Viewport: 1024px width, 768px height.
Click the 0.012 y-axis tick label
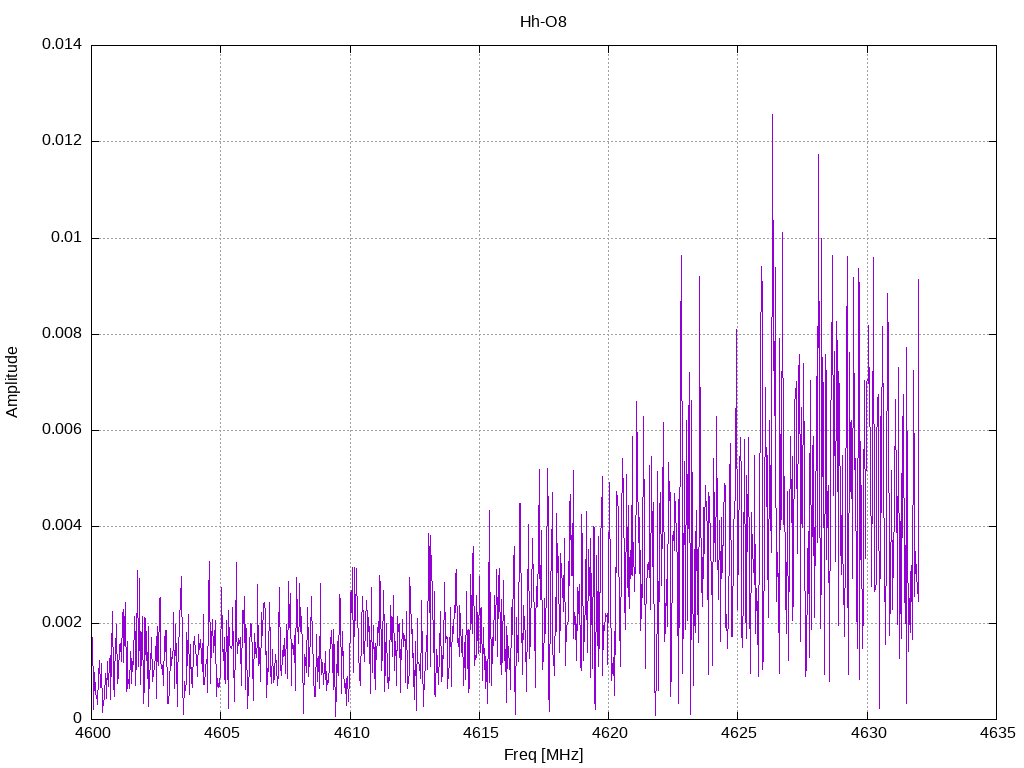(x=61, y=141)
